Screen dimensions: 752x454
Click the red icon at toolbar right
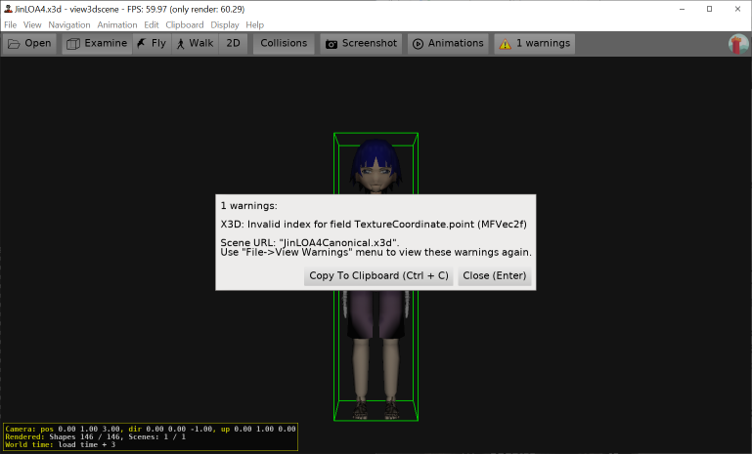(738, 44)
